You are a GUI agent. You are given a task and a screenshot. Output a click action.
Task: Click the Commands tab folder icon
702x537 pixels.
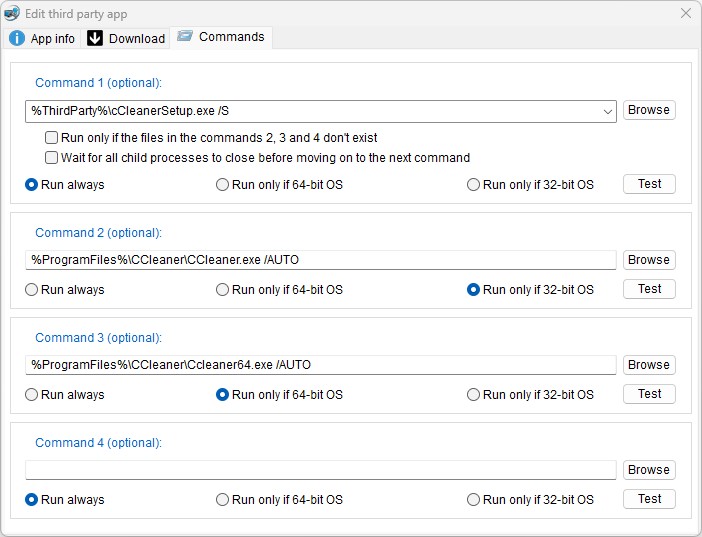click(184, 36)
